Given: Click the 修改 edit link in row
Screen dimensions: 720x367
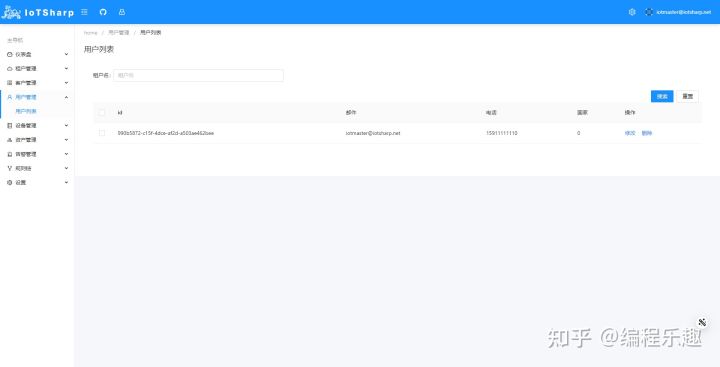Looking at the screenshot, I should (x=630, y=133).
